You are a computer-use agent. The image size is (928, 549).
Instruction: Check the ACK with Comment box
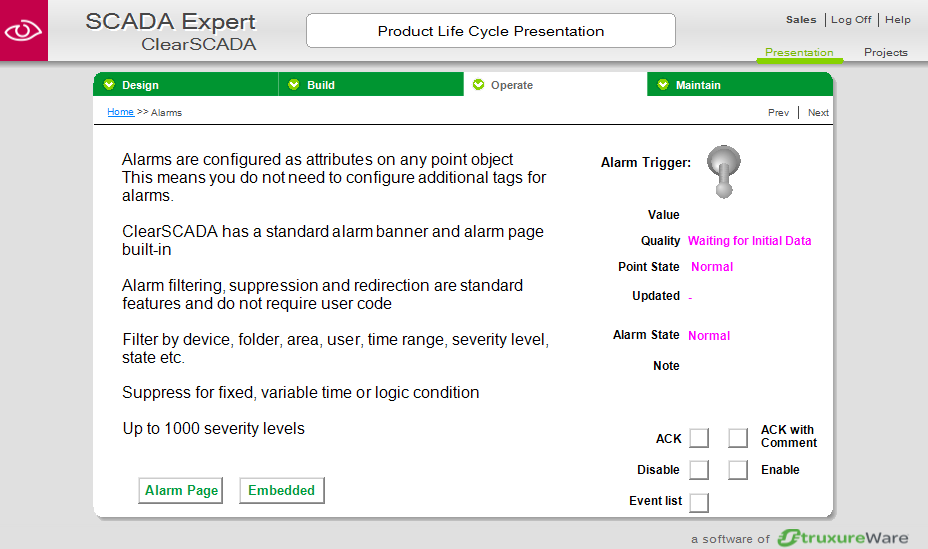click(738, 438)
